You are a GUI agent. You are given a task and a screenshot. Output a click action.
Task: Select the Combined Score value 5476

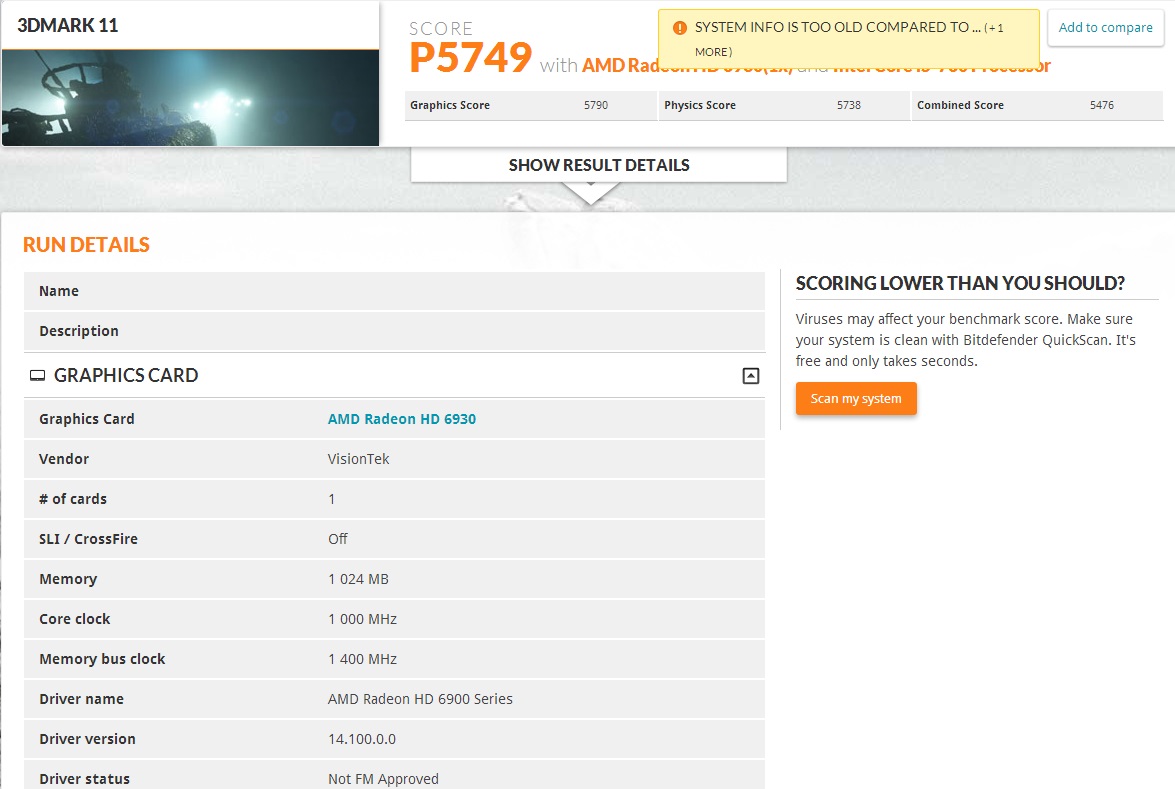pos(1102,105)
